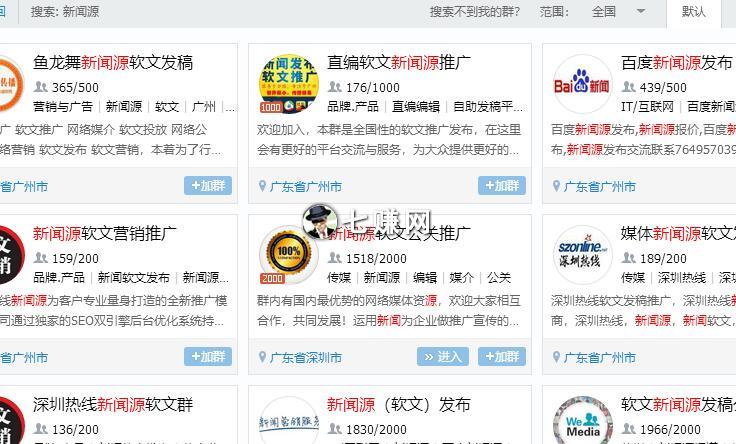Click members icon beside 1518/2000
The width and height of the screenshot is (736, 444).
[x=335, y=258]
